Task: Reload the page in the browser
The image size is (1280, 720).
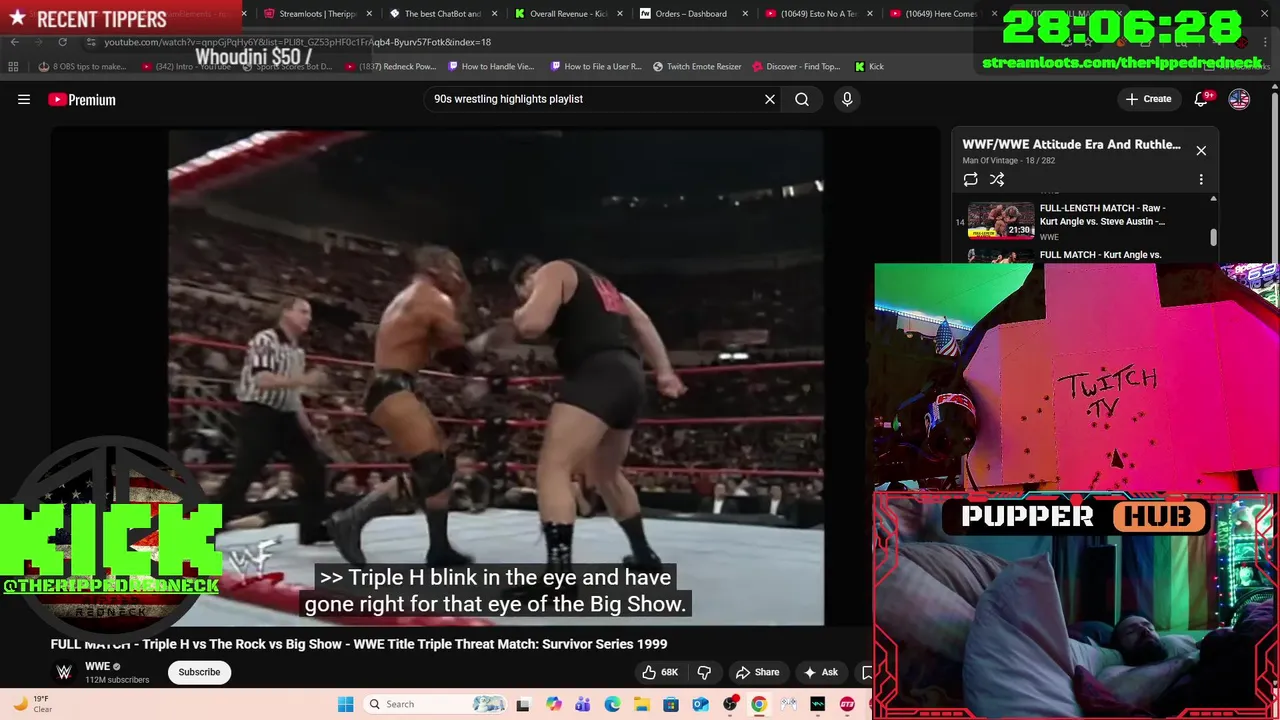Action: [x=62, y=42]
